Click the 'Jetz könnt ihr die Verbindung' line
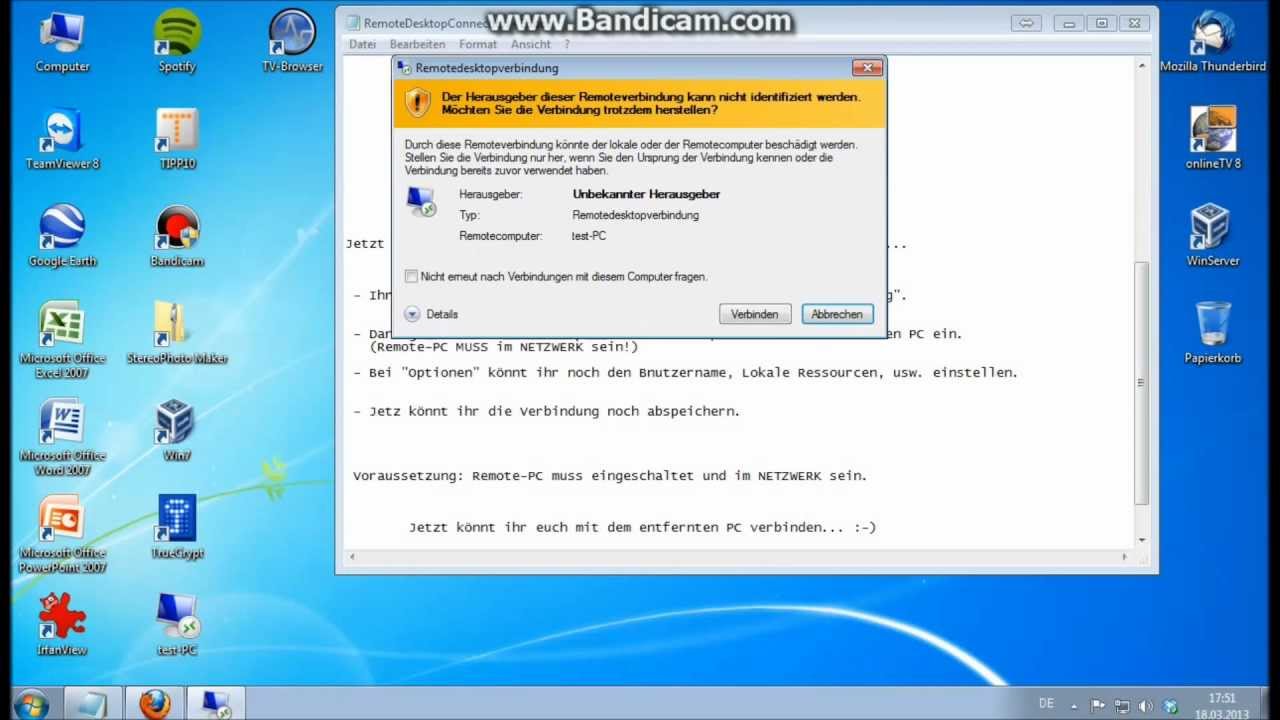1280x720 pixels. (547, 411)
